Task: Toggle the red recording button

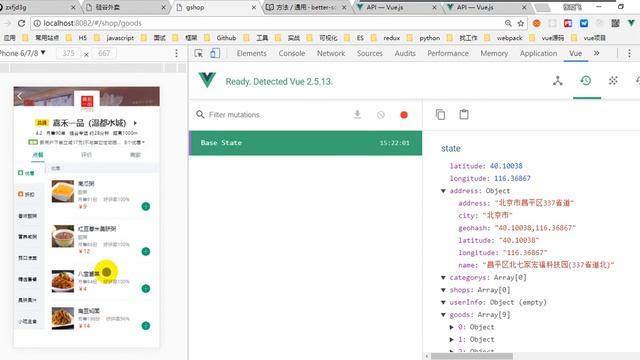Action: pyautogui.click(x=404, y=115)
